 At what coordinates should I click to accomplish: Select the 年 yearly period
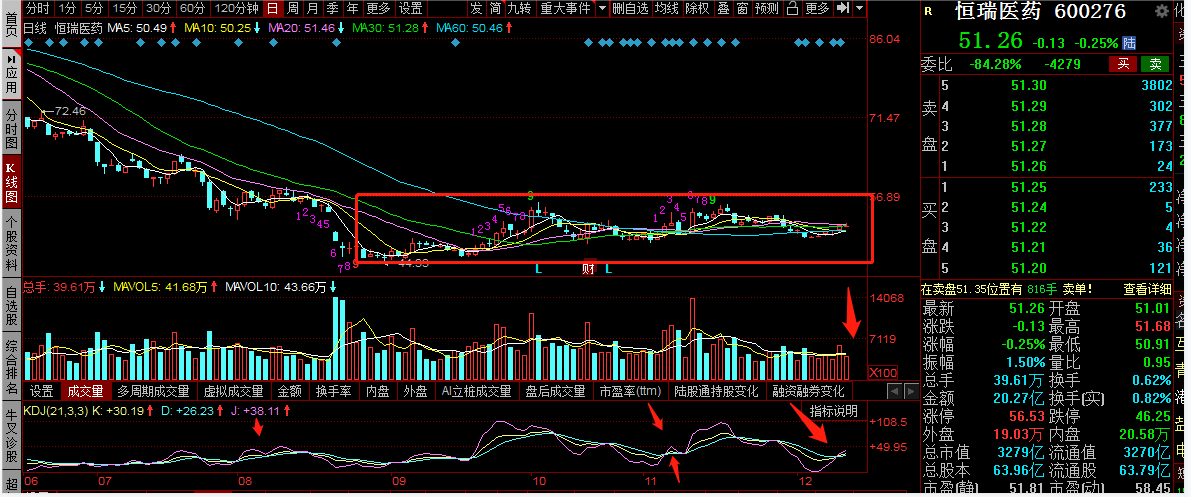pyautogui.click(x=352, y=8)
